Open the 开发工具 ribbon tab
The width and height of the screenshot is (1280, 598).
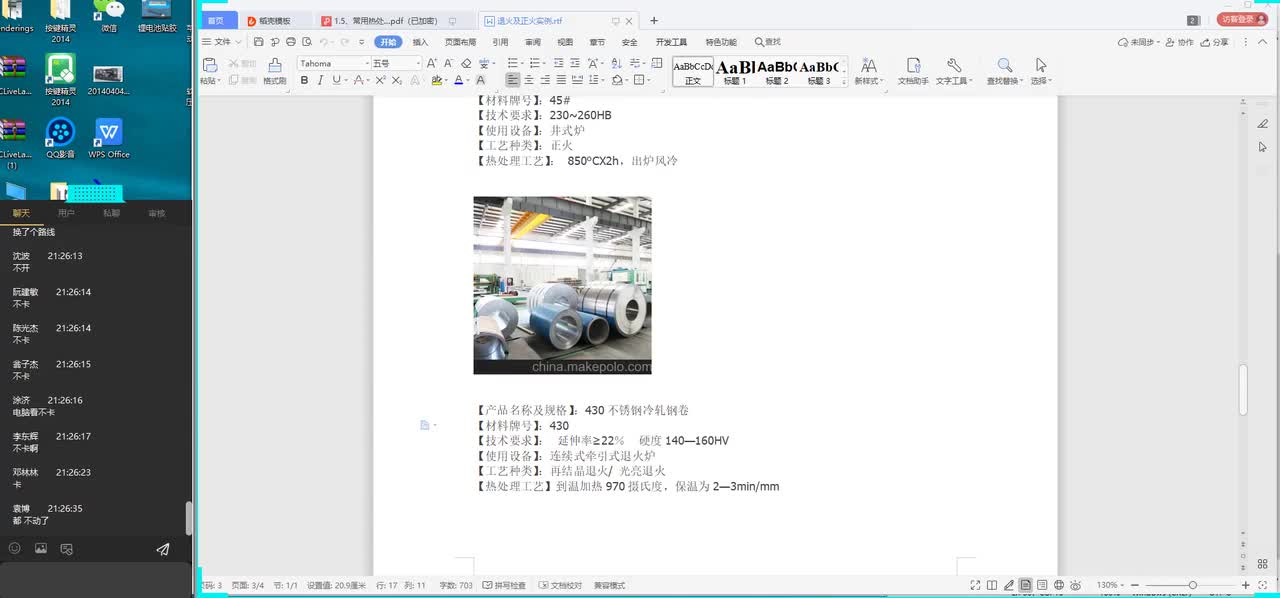click(671, 42)
